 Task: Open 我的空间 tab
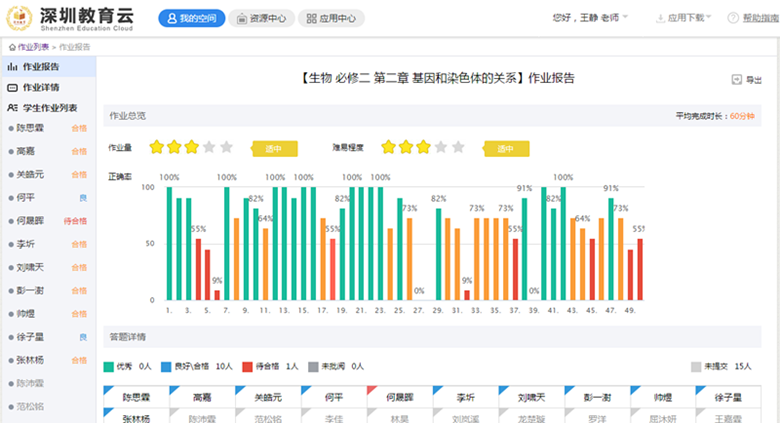pyautogui.click(x=192, y=18)
